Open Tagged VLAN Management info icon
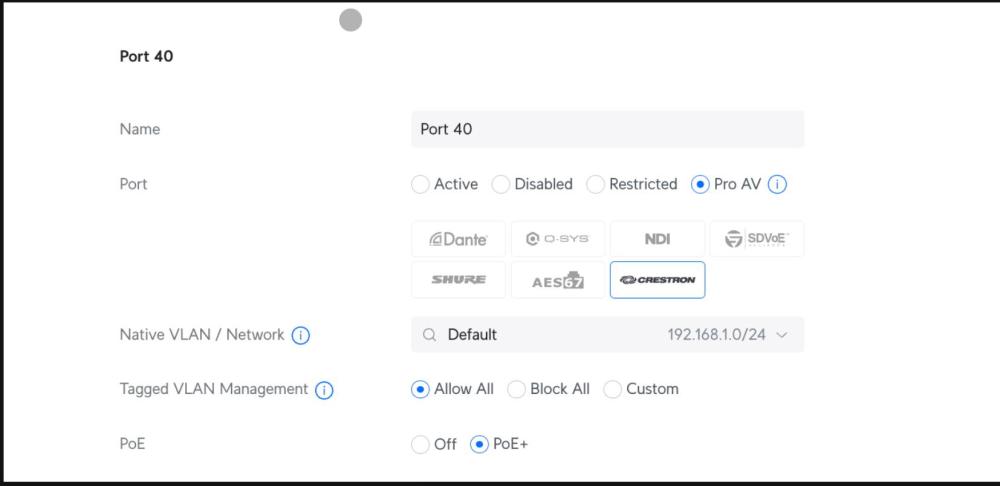Viewport: 1000px width, 486px height. pos(324,390)
